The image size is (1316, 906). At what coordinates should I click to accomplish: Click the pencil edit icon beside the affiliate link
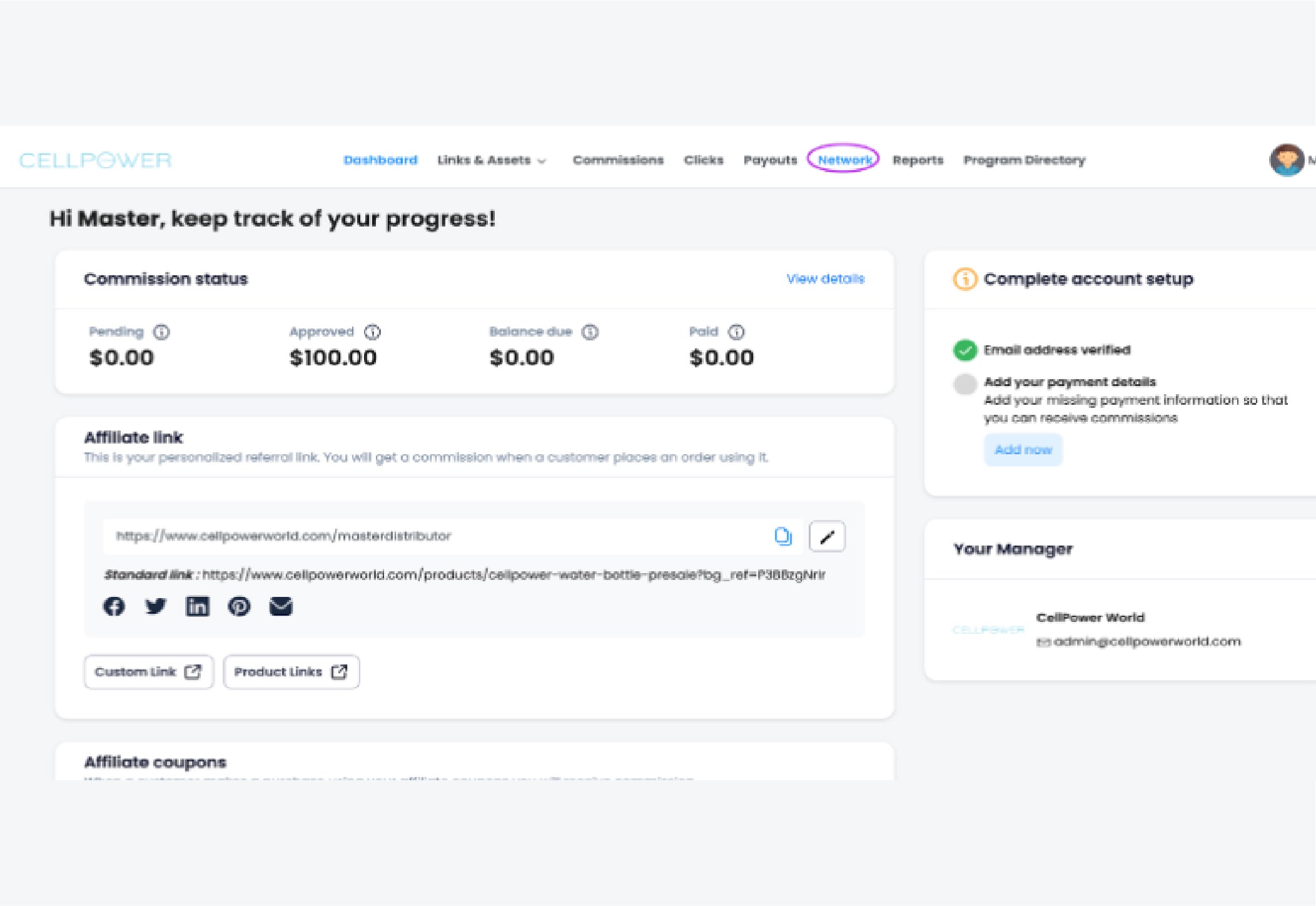coord(827,537)
